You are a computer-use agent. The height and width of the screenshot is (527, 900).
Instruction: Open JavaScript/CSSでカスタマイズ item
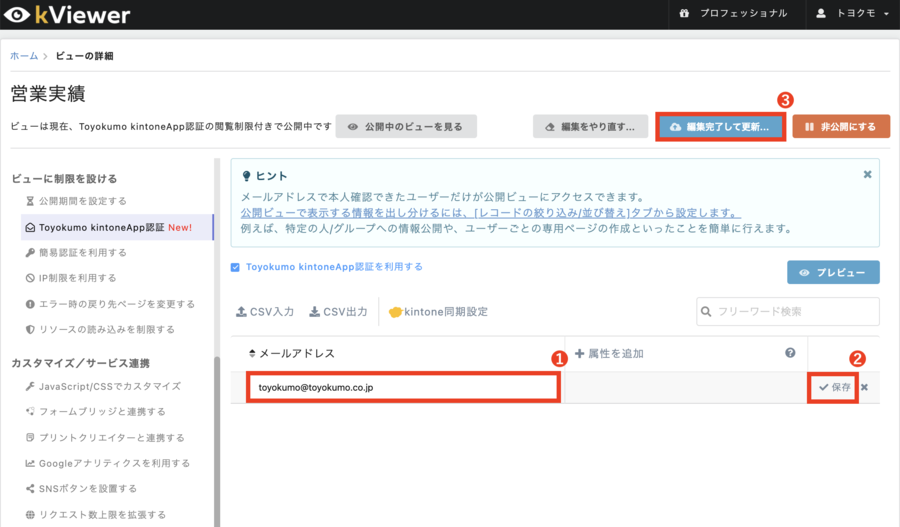coord(103,386)
